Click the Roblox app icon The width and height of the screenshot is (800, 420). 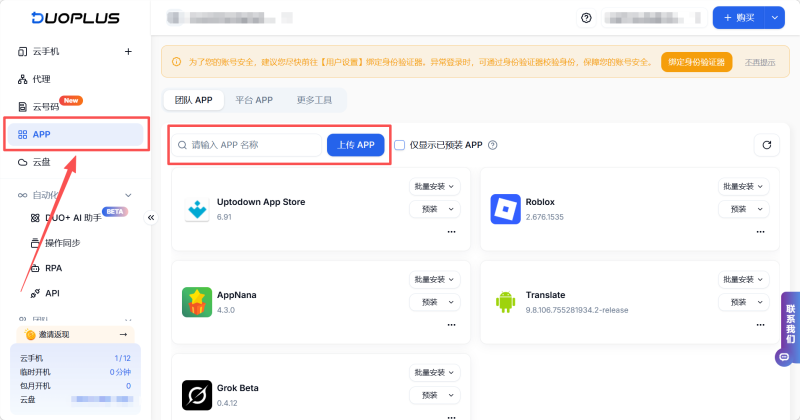tap(506, 209)
